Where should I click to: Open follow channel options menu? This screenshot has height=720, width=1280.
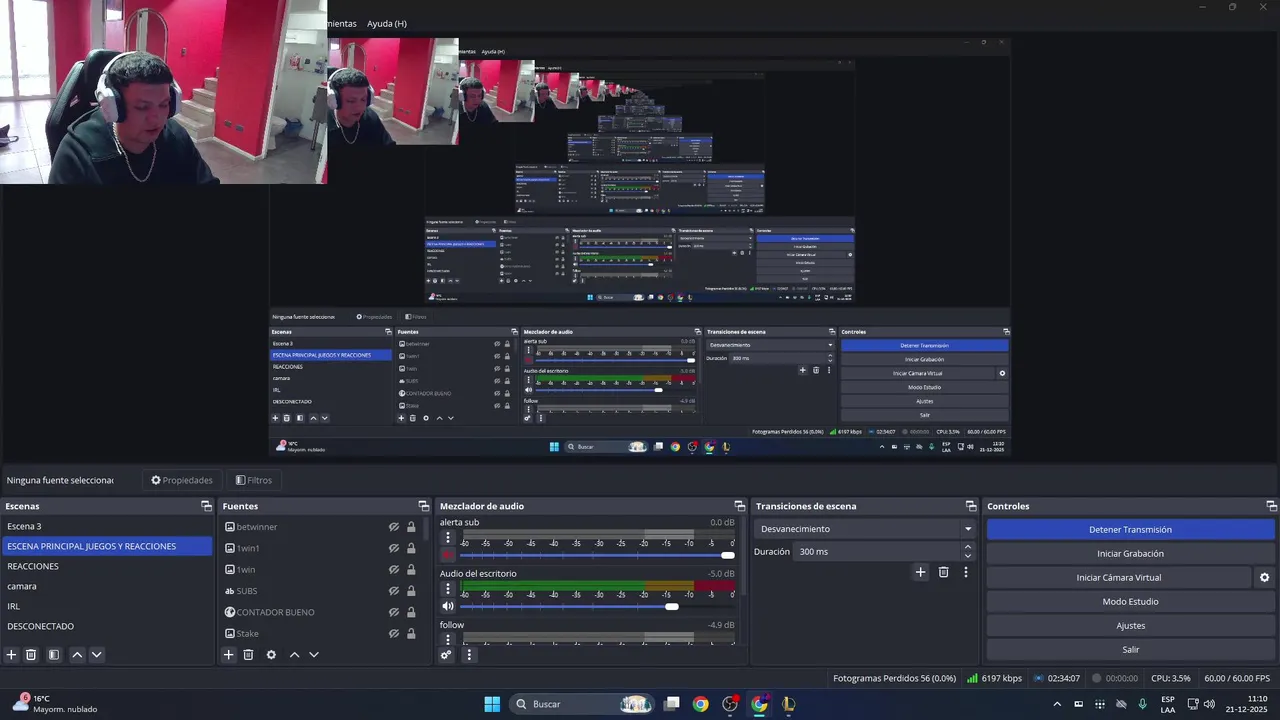point(448,639)
